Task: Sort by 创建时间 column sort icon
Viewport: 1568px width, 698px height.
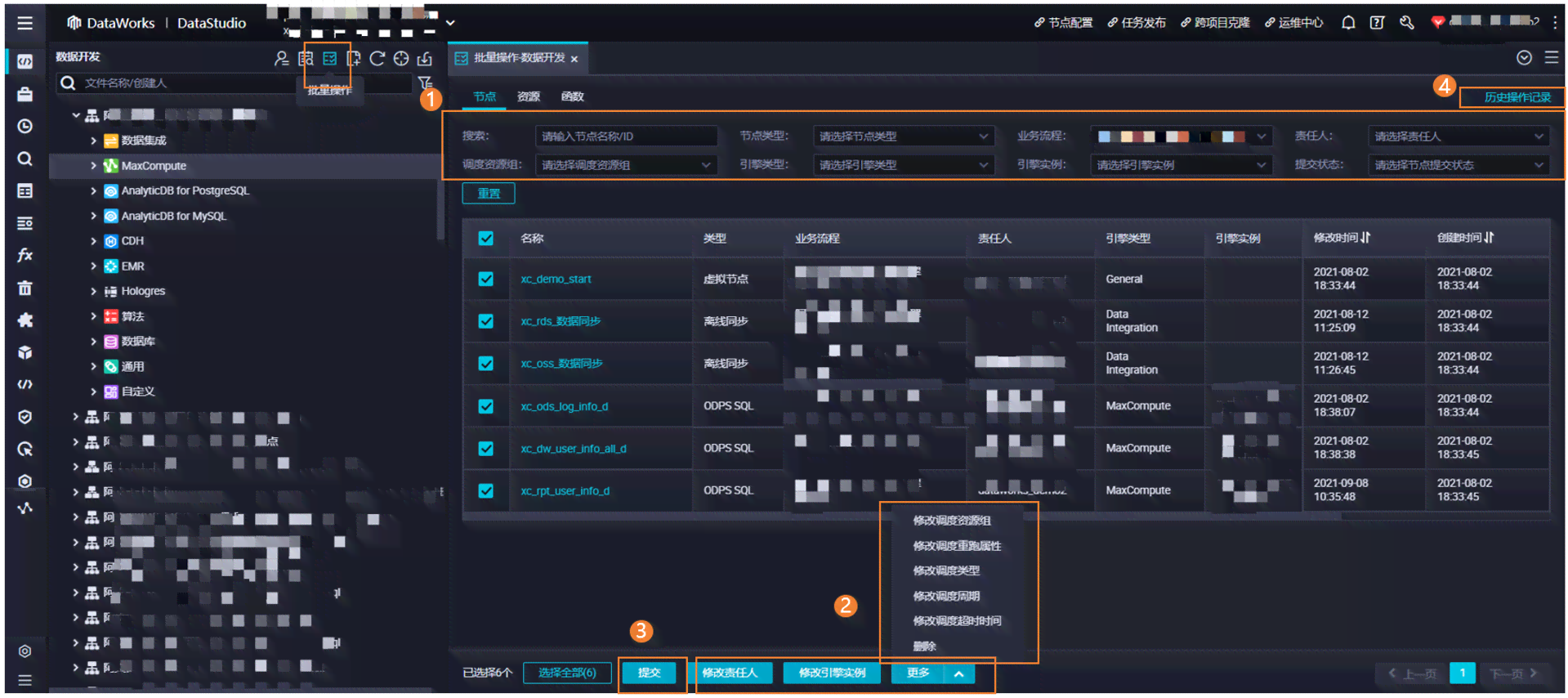Action: [x=1489, y=238]
